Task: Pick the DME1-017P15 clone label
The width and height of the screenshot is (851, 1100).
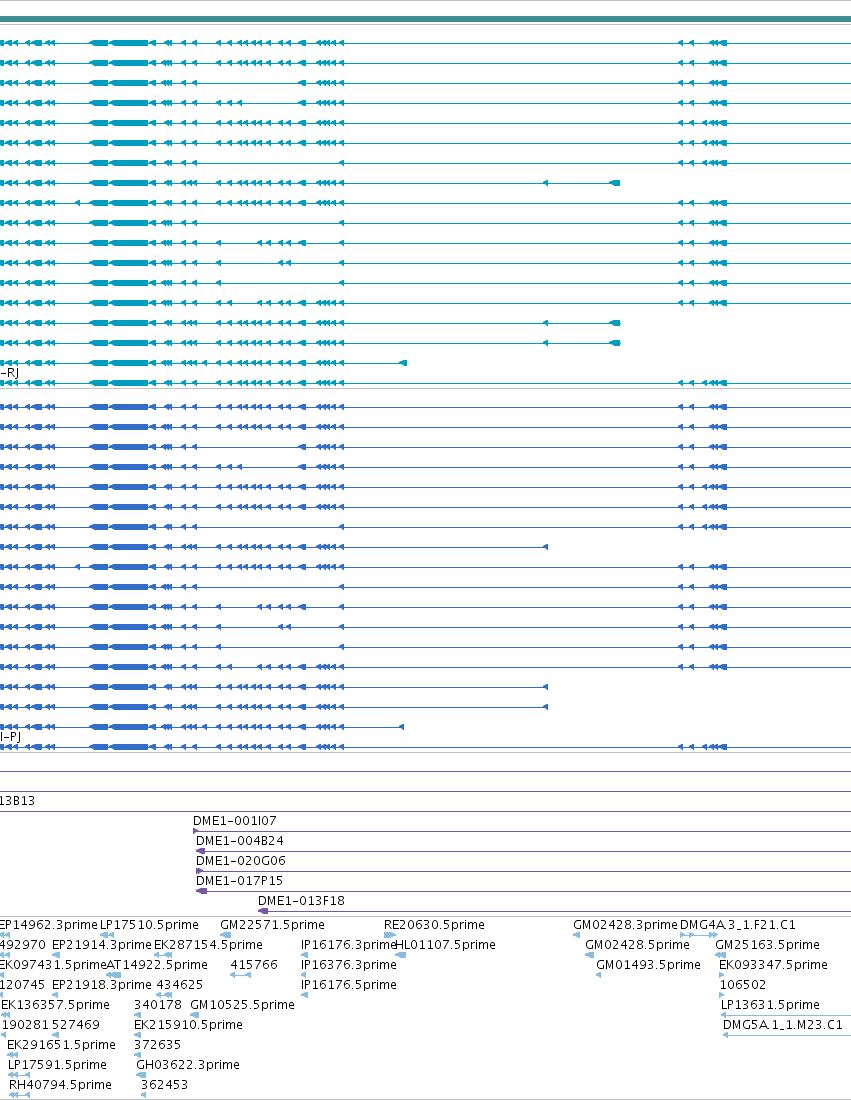Action: coord(239,880)
